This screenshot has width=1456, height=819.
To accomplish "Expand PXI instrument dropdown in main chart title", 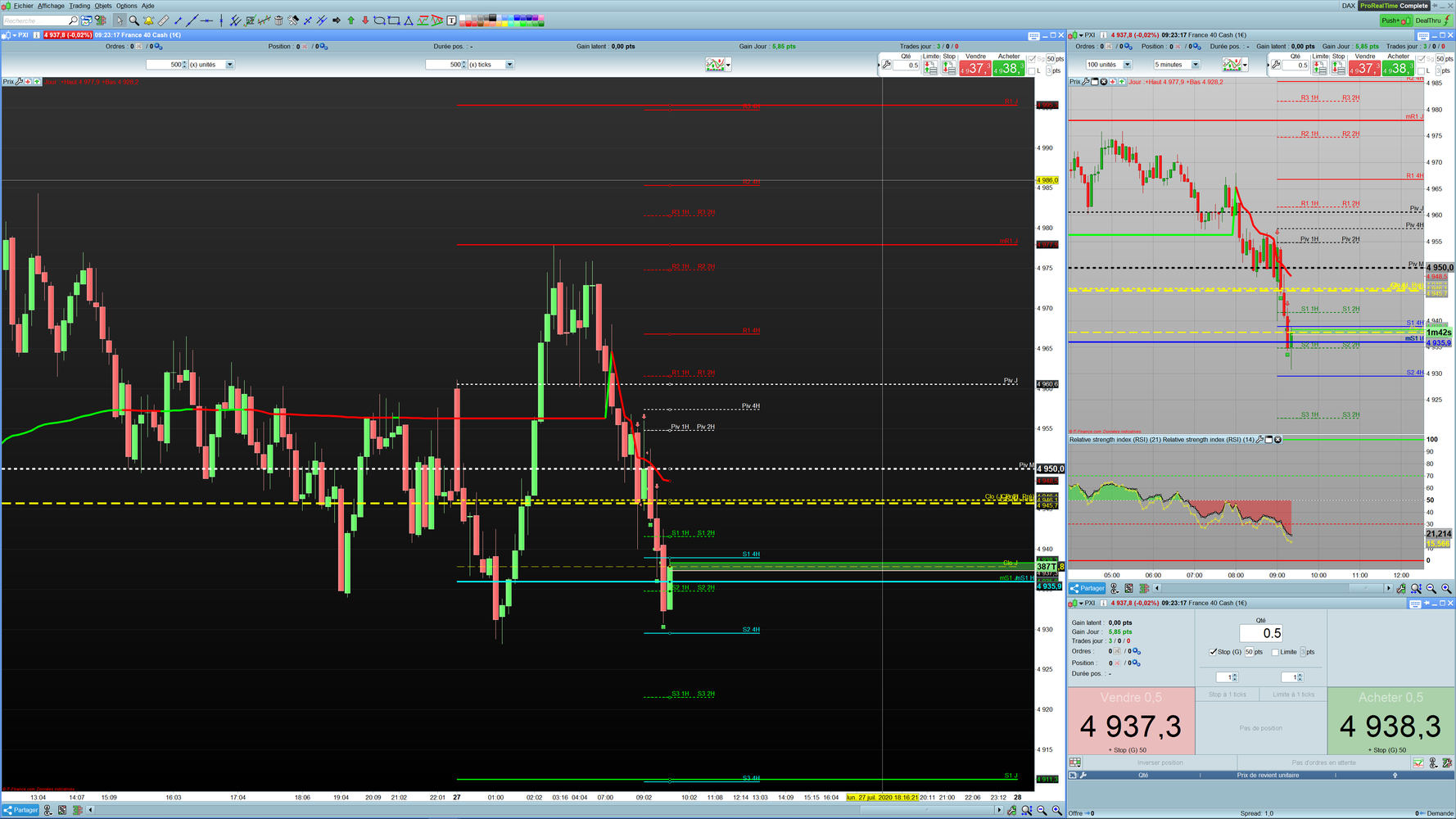I will pyautogui.click(x=16, y=35).
